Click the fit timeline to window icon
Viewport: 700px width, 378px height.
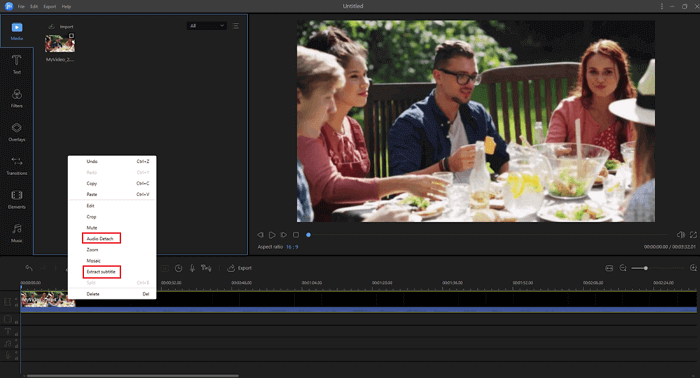click(609, 268)
